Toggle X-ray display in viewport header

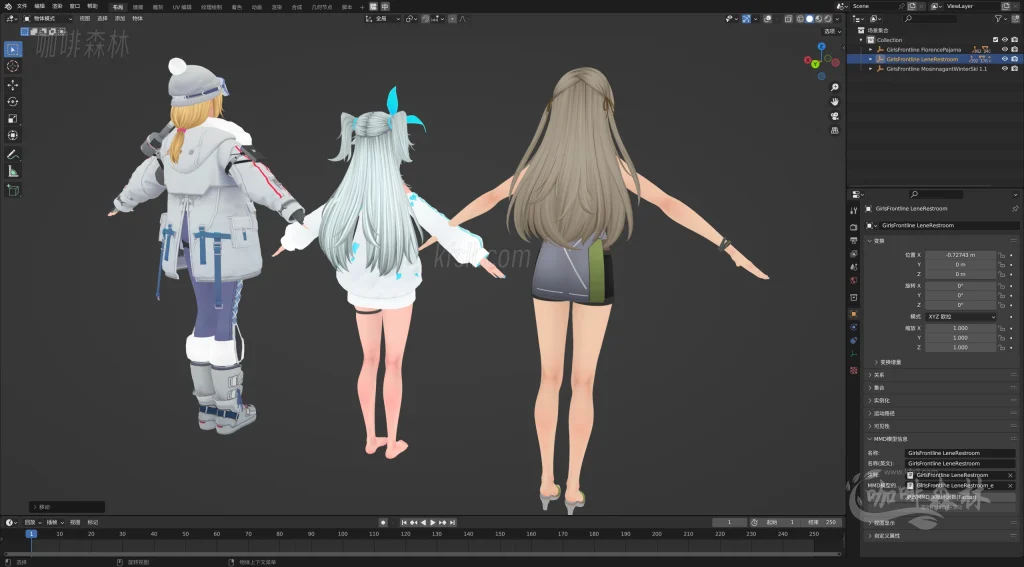pyautogui.click(x=788, y=19)
